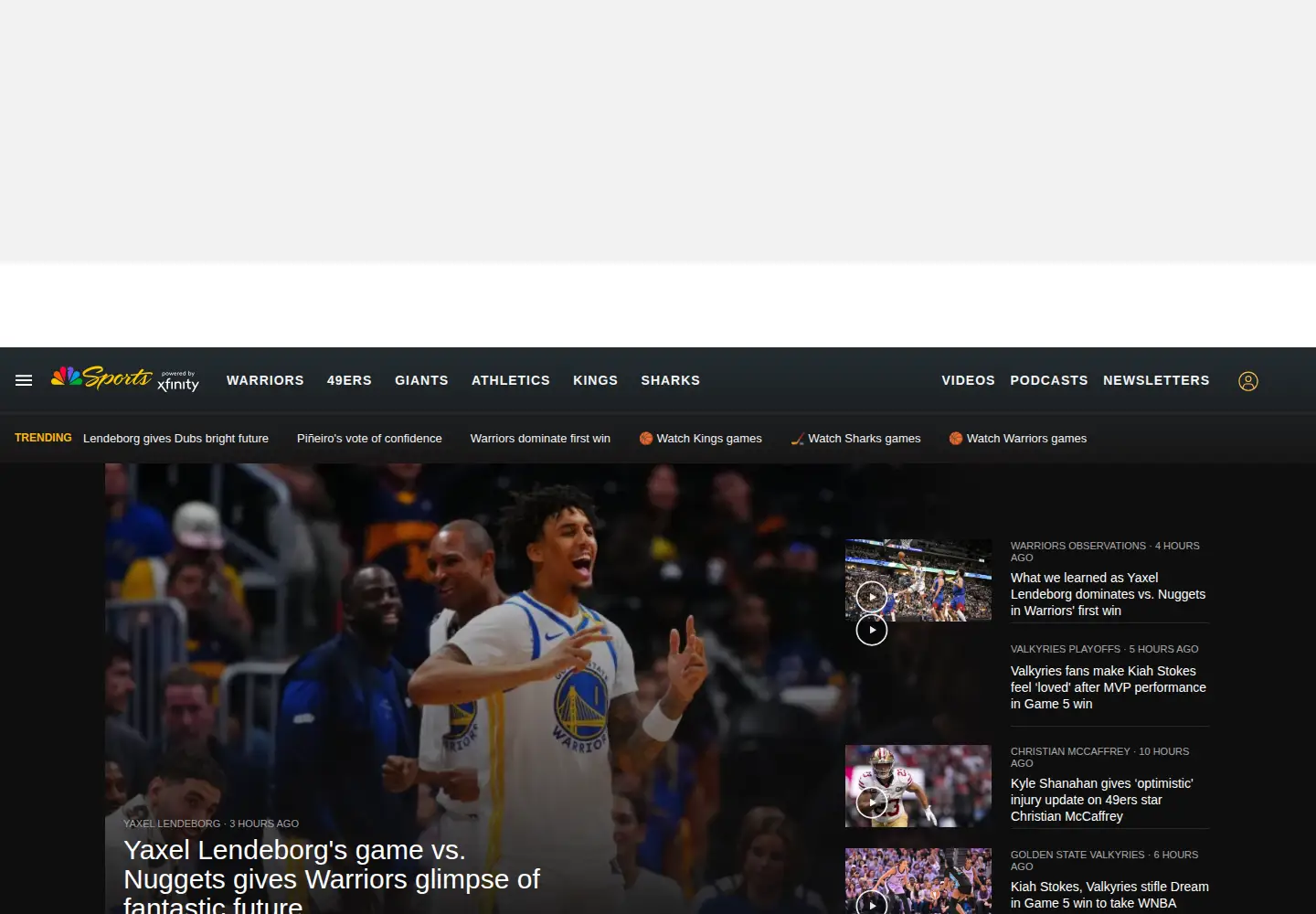The width and height of the screenshot is (1316, 914).
Task: Click the 'TRENDING' label
Action: [x=43, y=438]
